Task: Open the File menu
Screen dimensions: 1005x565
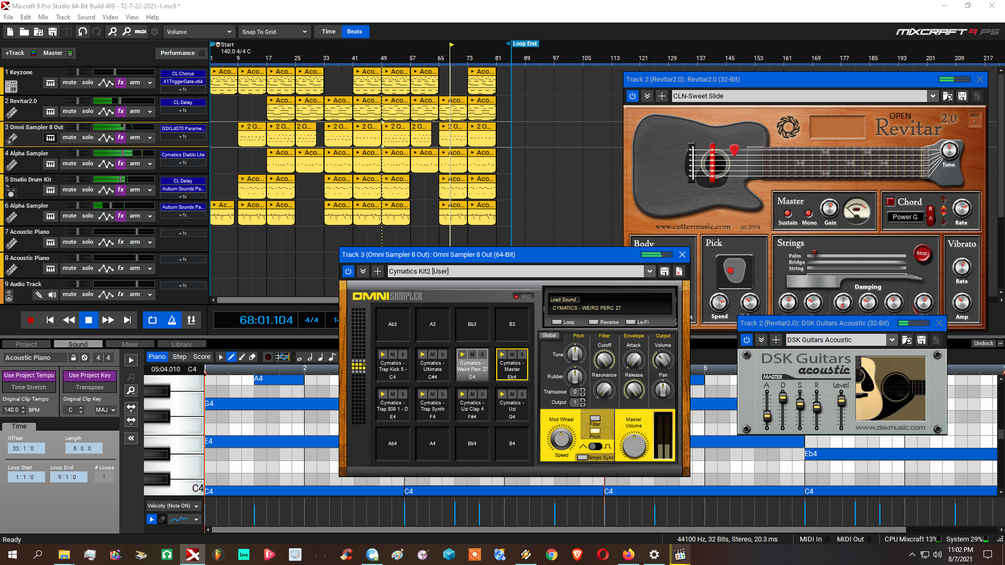Action: (8, 17)
